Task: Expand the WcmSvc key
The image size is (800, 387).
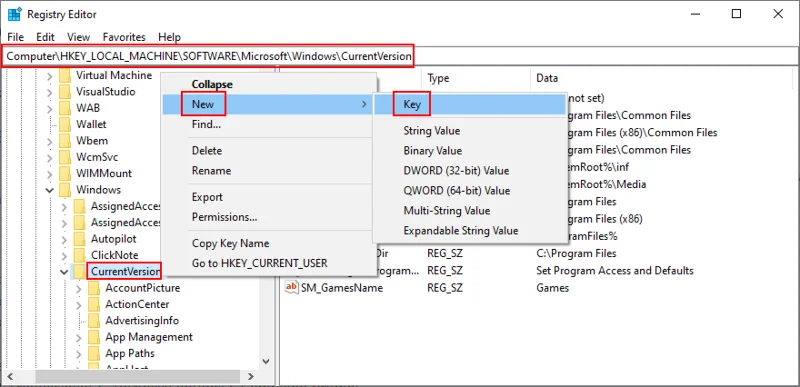Action: pos(49,158)
